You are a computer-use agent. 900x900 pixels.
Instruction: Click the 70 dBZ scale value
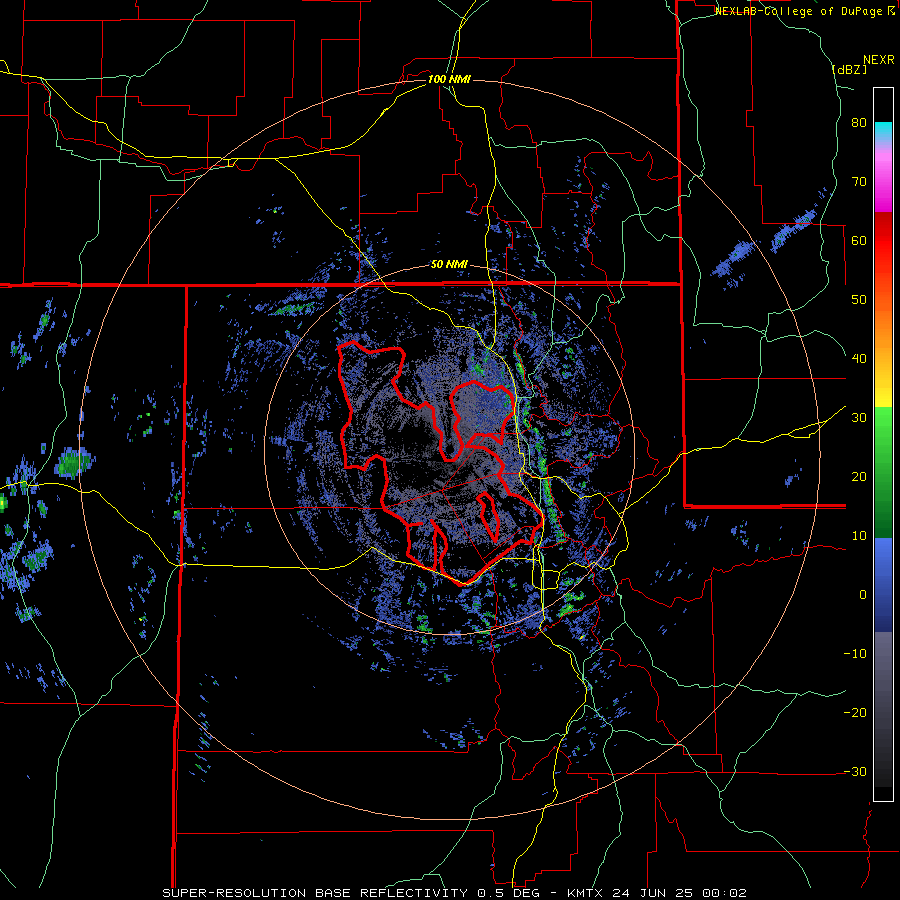(859, 182)
